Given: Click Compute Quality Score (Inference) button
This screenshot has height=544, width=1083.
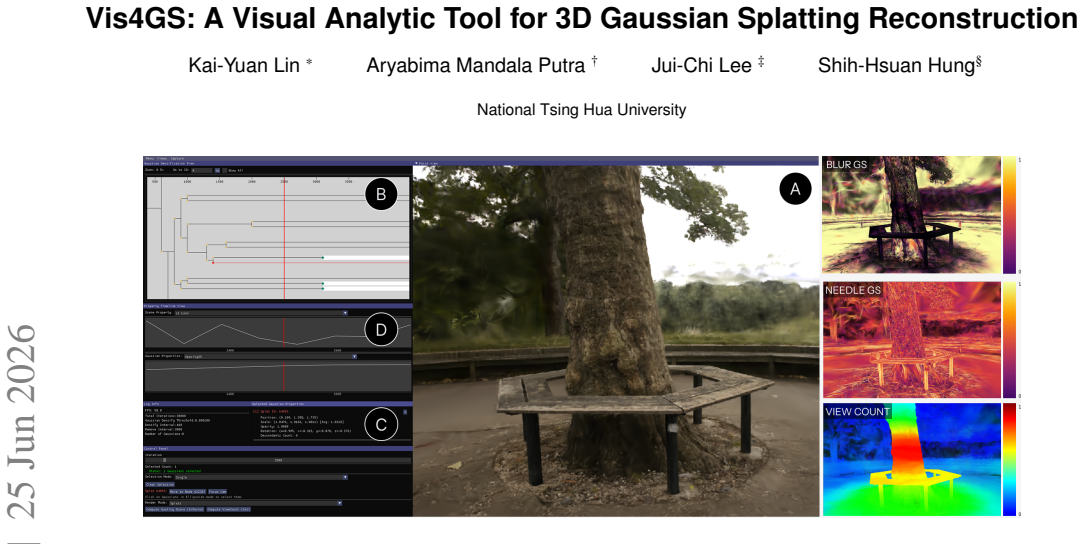Looking at the screenshot, I should click(x=174, y=509).
